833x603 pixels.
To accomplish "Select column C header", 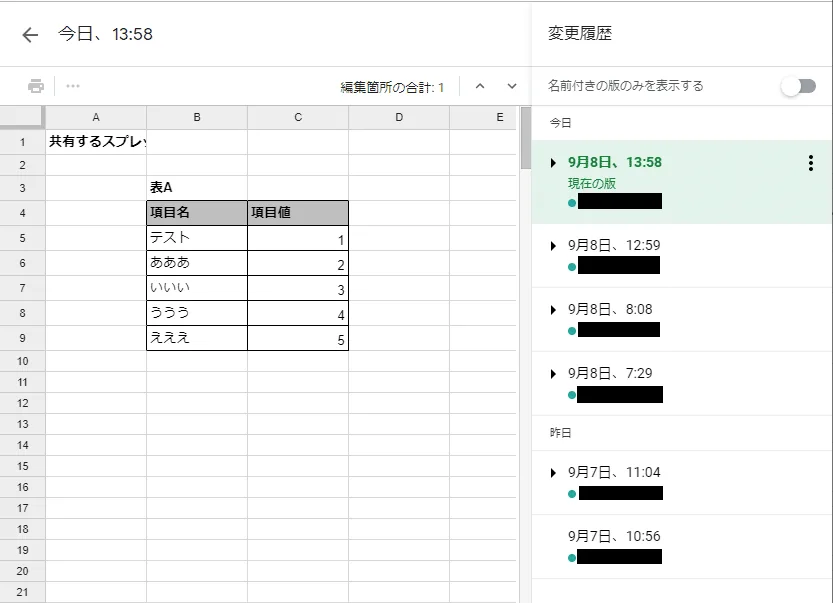I will (x=298, y=117).
